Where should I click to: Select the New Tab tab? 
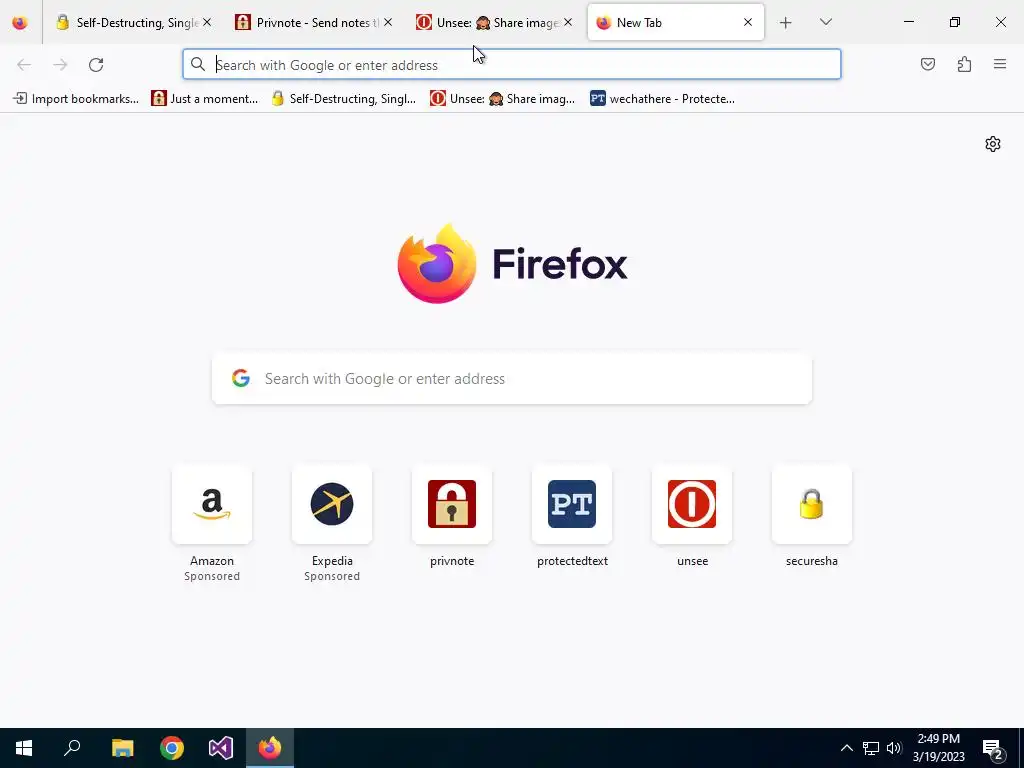[676, 22]
